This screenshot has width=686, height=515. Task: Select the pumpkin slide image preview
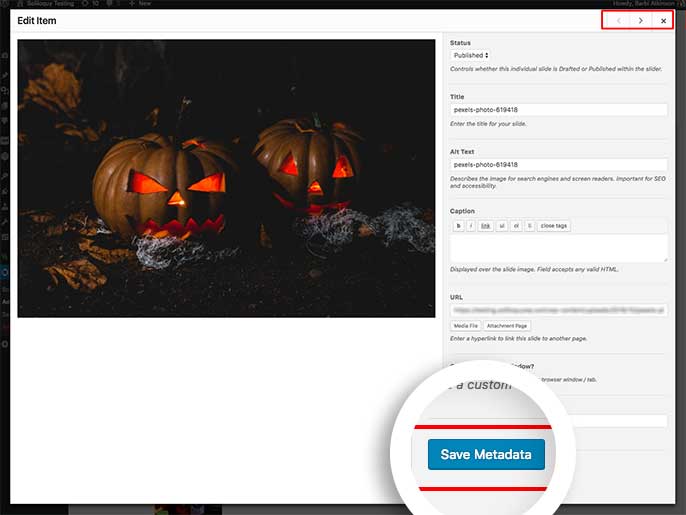coord(226,179)
